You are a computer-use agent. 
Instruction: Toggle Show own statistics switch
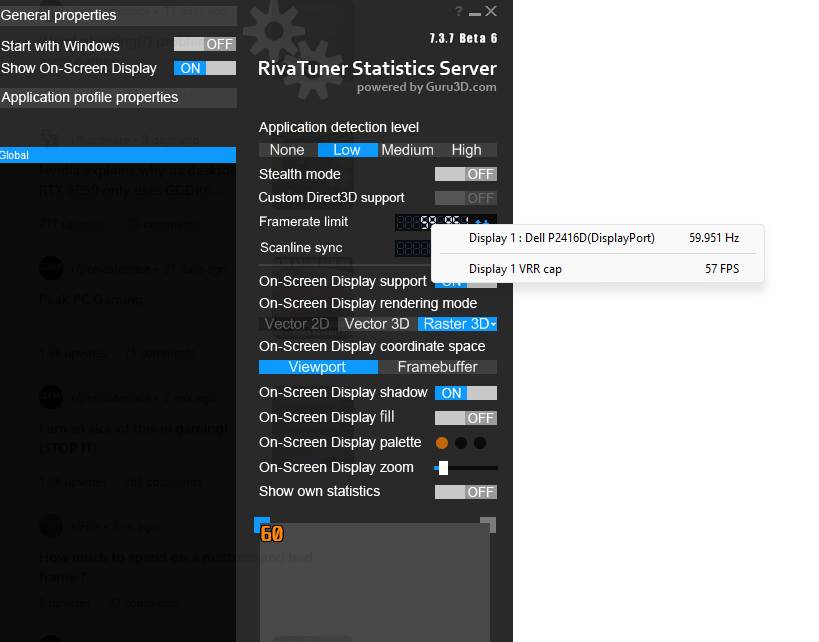465,492
